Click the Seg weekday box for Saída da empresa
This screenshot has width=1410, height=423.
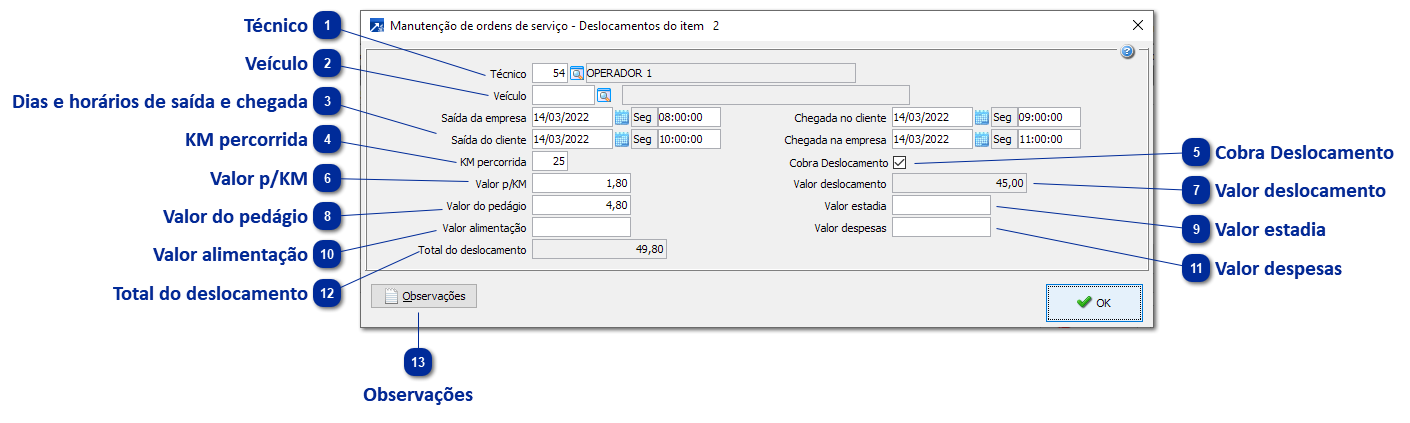click(643, 117)
